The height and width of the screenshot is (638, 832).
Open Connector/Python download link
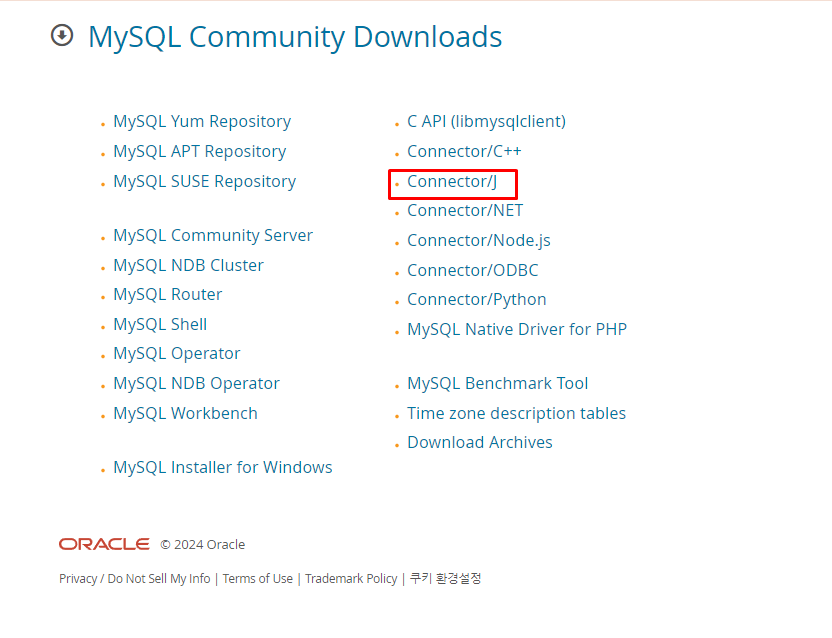(x=476, y=300)
